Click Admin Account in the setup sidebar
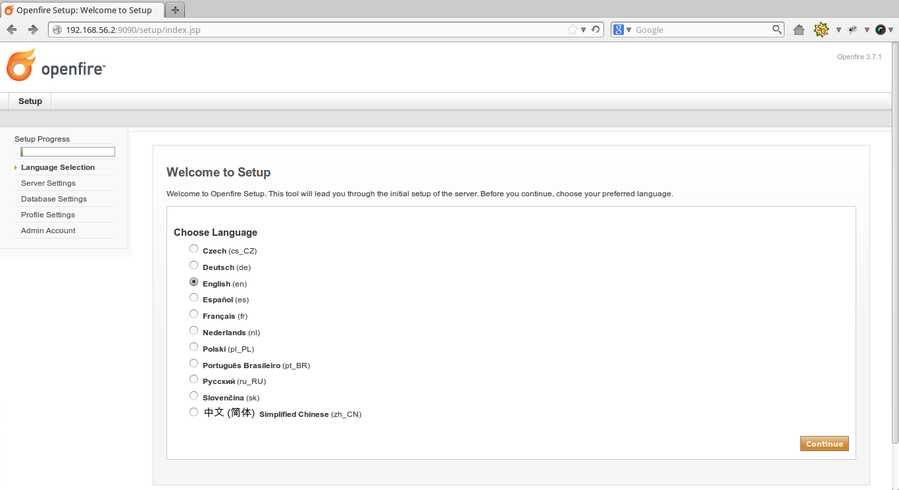The width and height of the screenshot is (899, 490). 48,230
